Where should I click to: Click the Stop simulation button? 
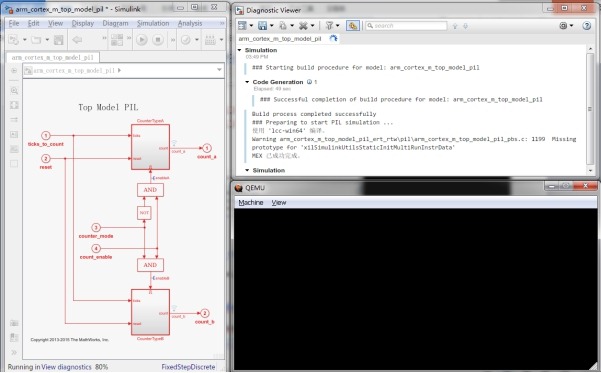(x=158, y=39)
